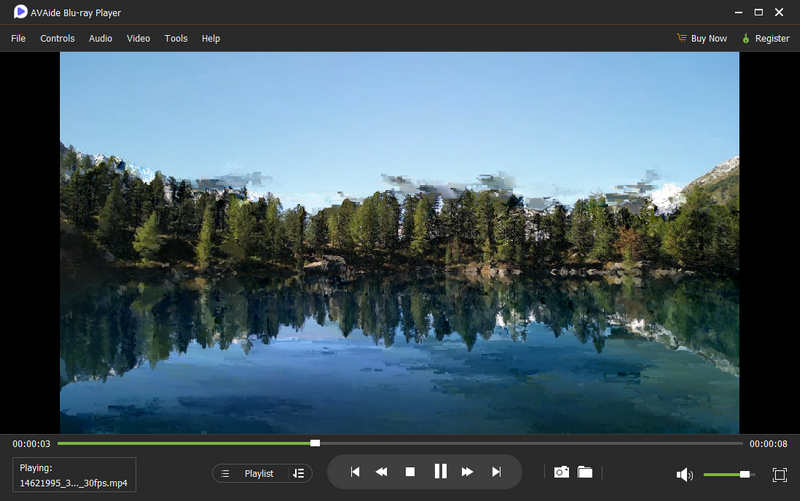Viewport: 800px width, 501px height.
Task: Open the playlist sort order options
Action: click(298, 473)
